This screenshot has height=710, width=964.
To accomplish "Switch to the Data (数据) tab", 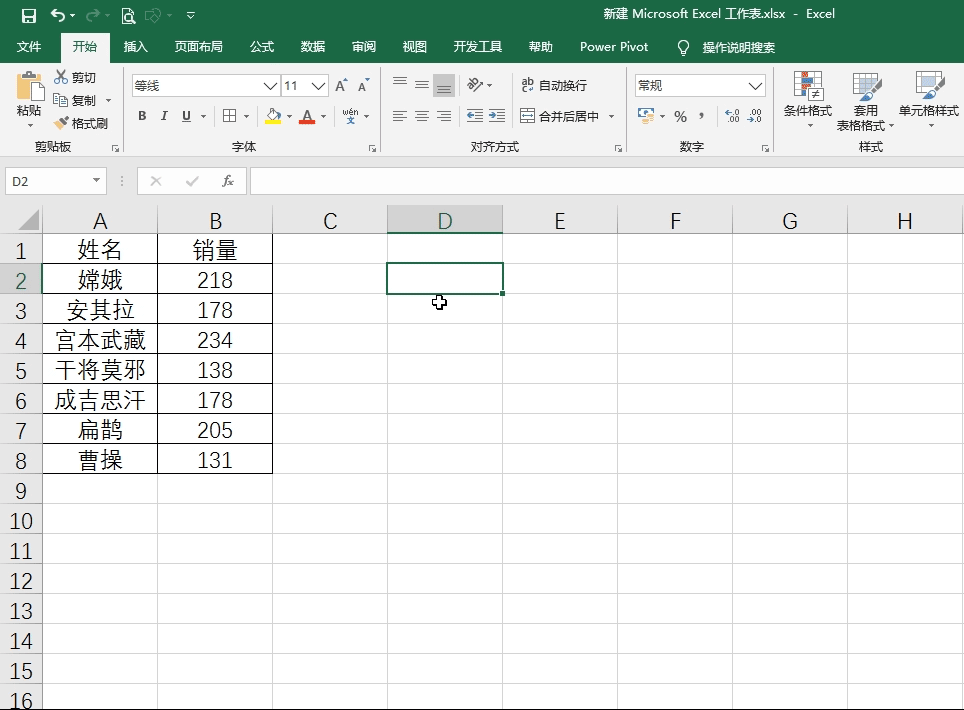I will click(312, 47).
